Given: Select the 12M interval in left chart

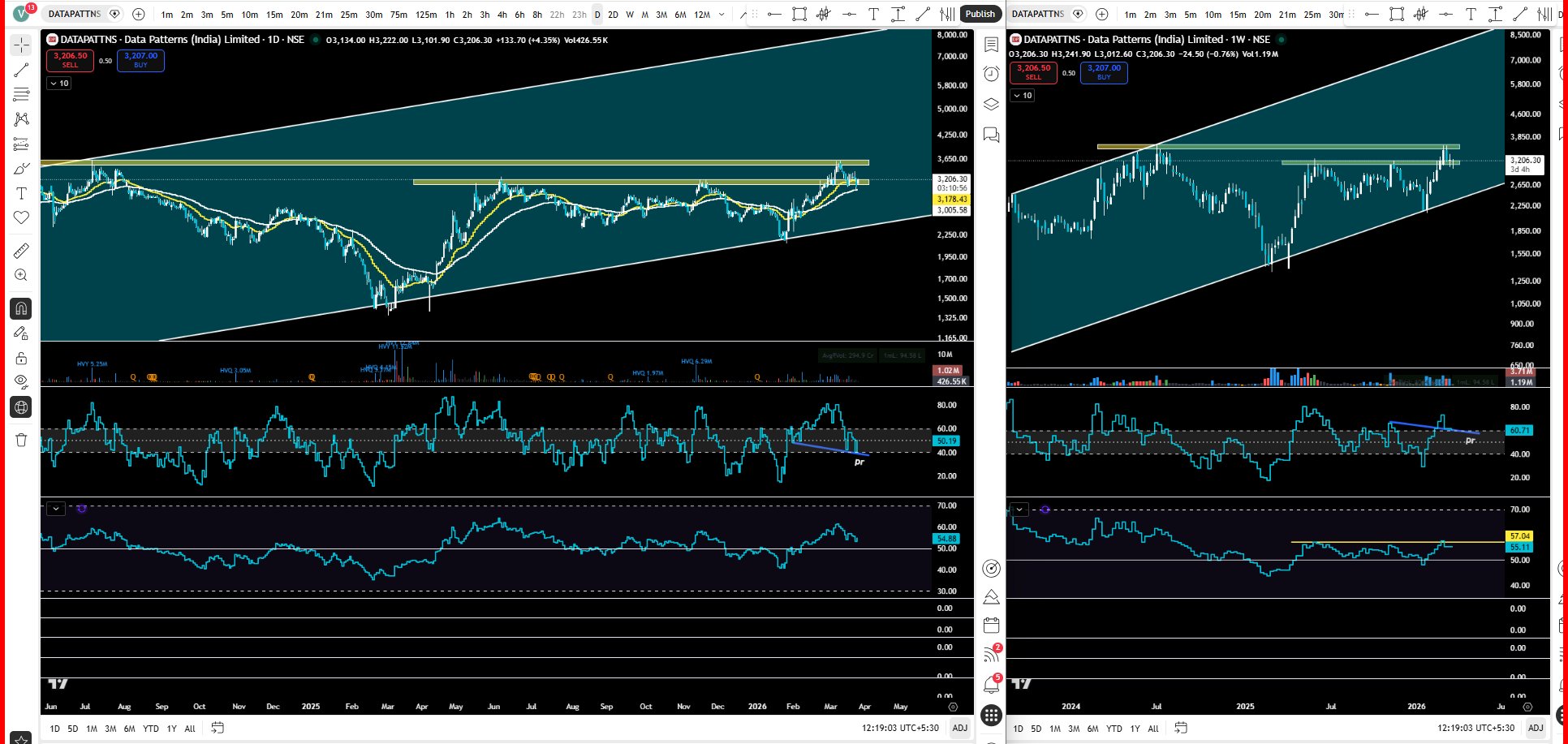Looking at the screenshot, I should pos(702,15).
